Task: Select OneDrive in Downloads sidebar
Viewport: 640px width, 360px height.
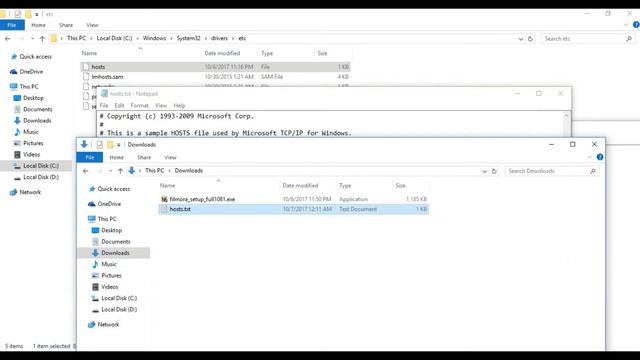Action: click(x=109, y=204)
